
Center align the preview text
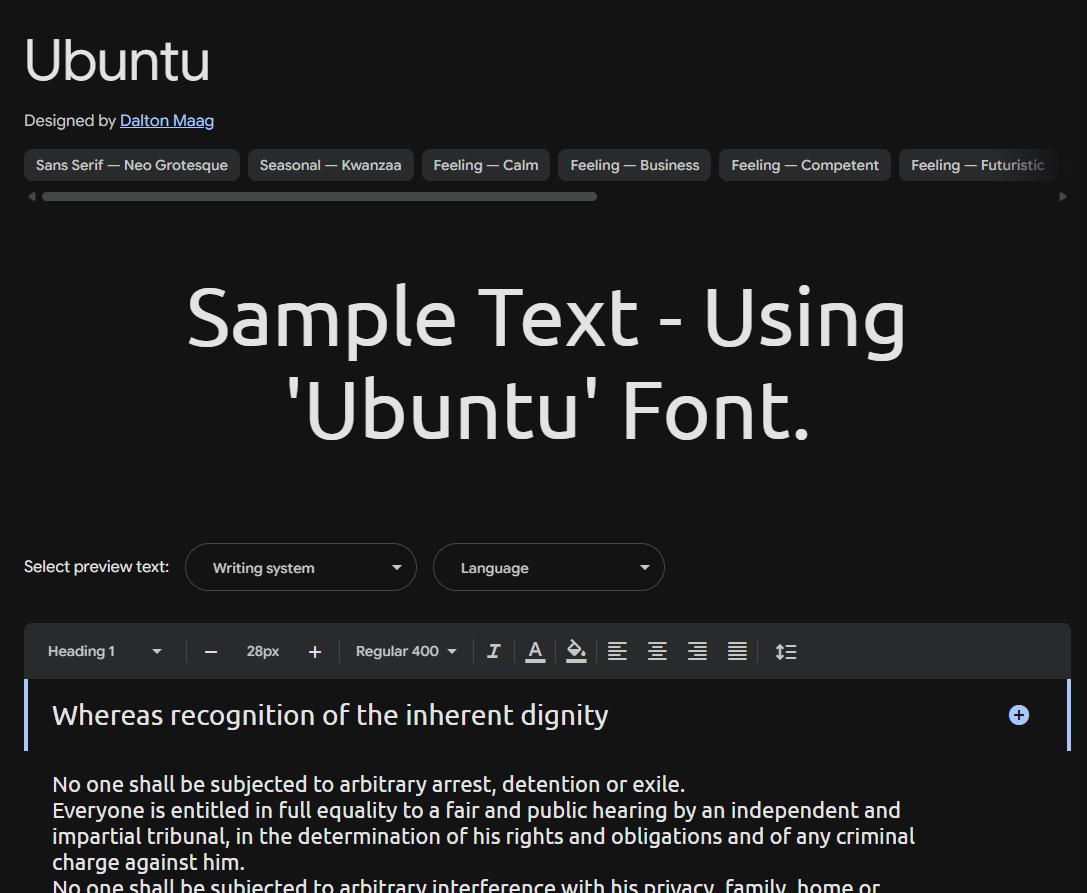click(x=657, y=651)
